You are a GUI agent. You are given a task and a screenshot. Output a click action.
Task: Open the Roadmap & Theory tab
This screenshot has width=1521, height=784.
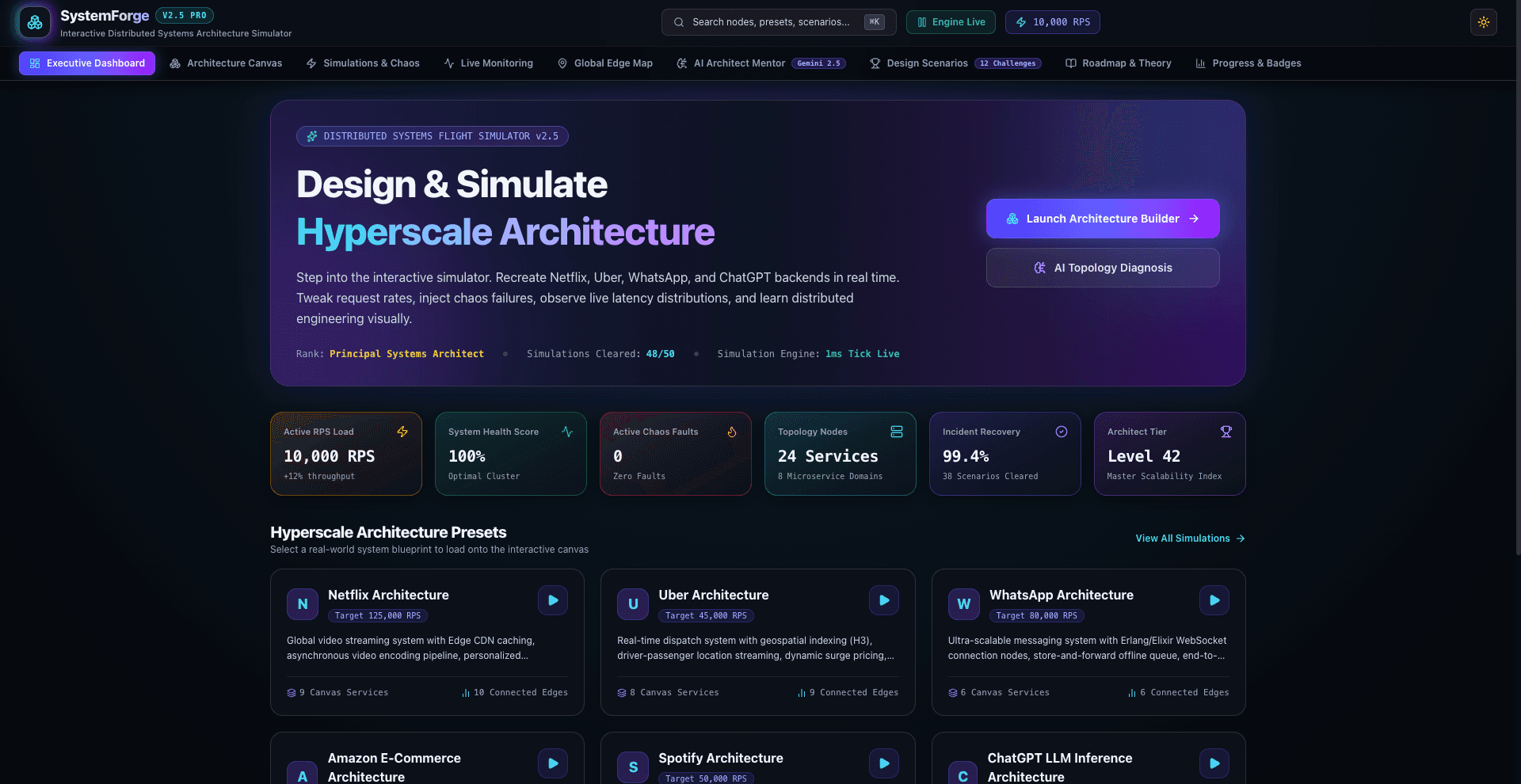1119,63
